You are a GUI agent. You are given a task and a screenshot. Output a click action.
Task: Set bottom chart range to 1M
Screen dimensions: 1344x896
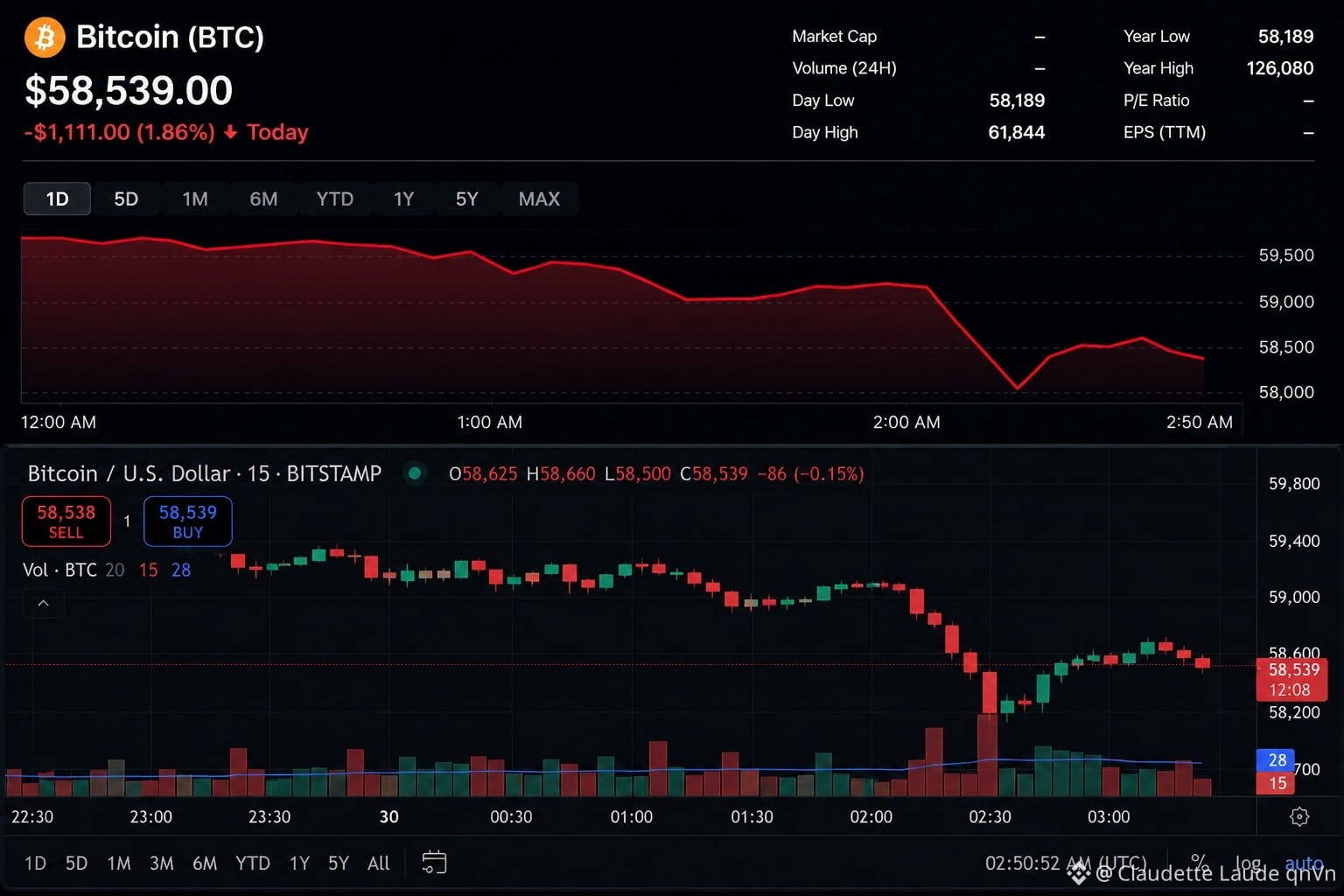[119, 864]
